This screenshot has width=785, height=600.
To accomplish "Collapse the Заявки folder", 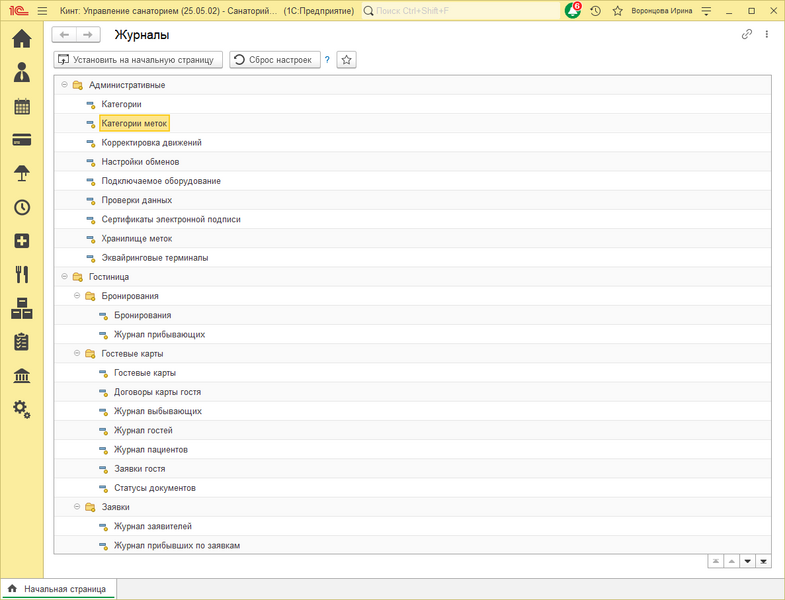I will (x=77, y=506).
